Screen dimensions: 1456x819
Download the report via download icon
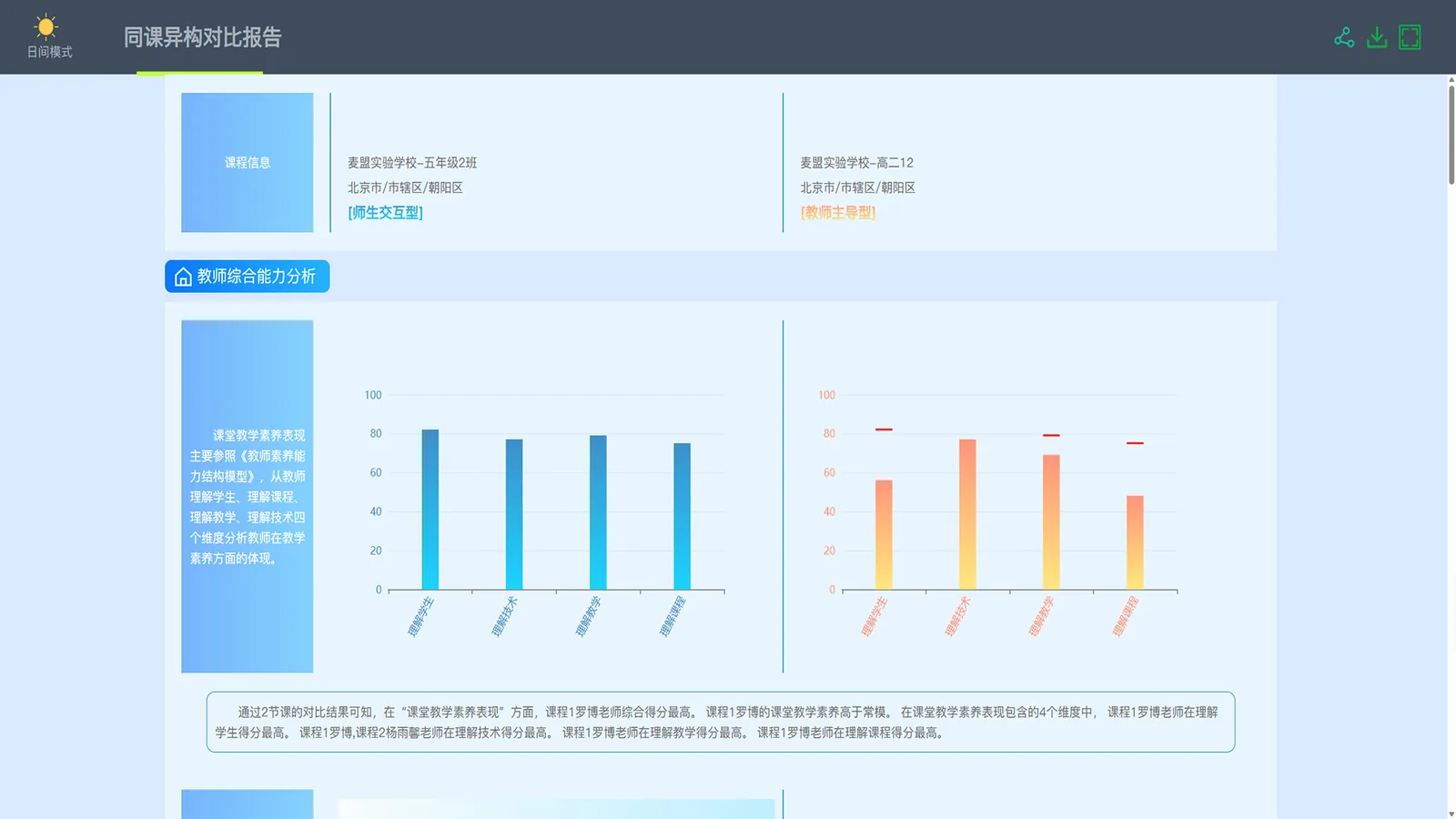(1377, 37)
